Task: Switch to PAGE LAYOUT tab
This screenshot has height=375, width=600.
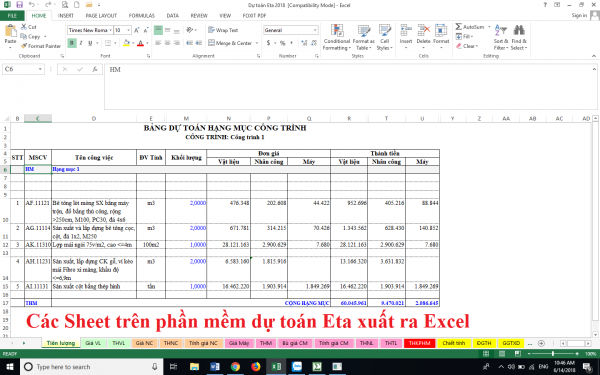Action: coord(101,16)
